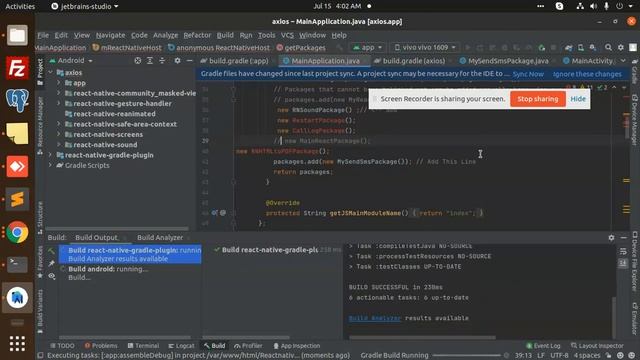This screenshot has width=640, height=360.
Task: Open the Profiler tool window
Action: click(248, 346)
